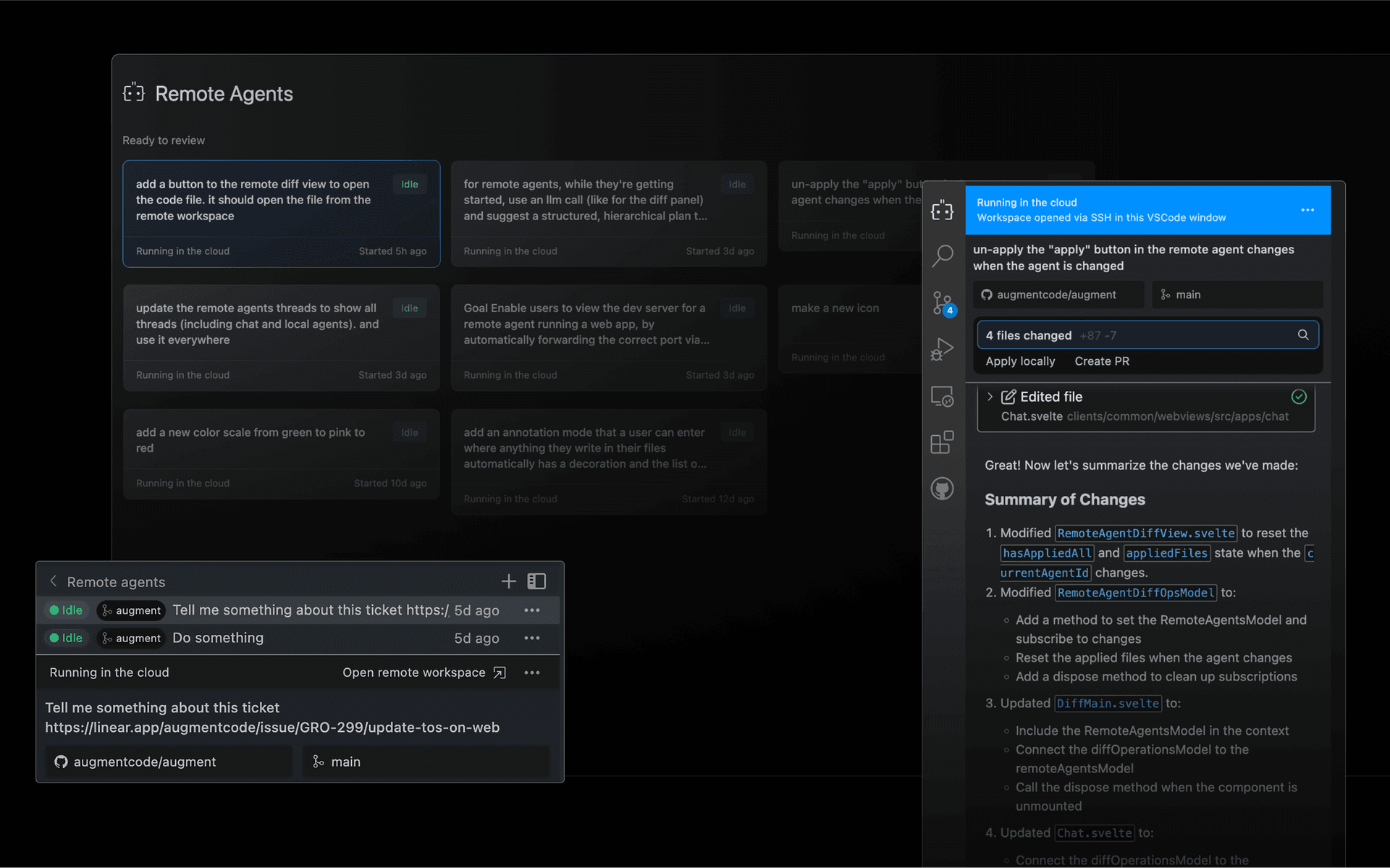This screenshot has width=1390, height=868.
Task: Open the GitHub view in activity bar
Action: (942, 489)
